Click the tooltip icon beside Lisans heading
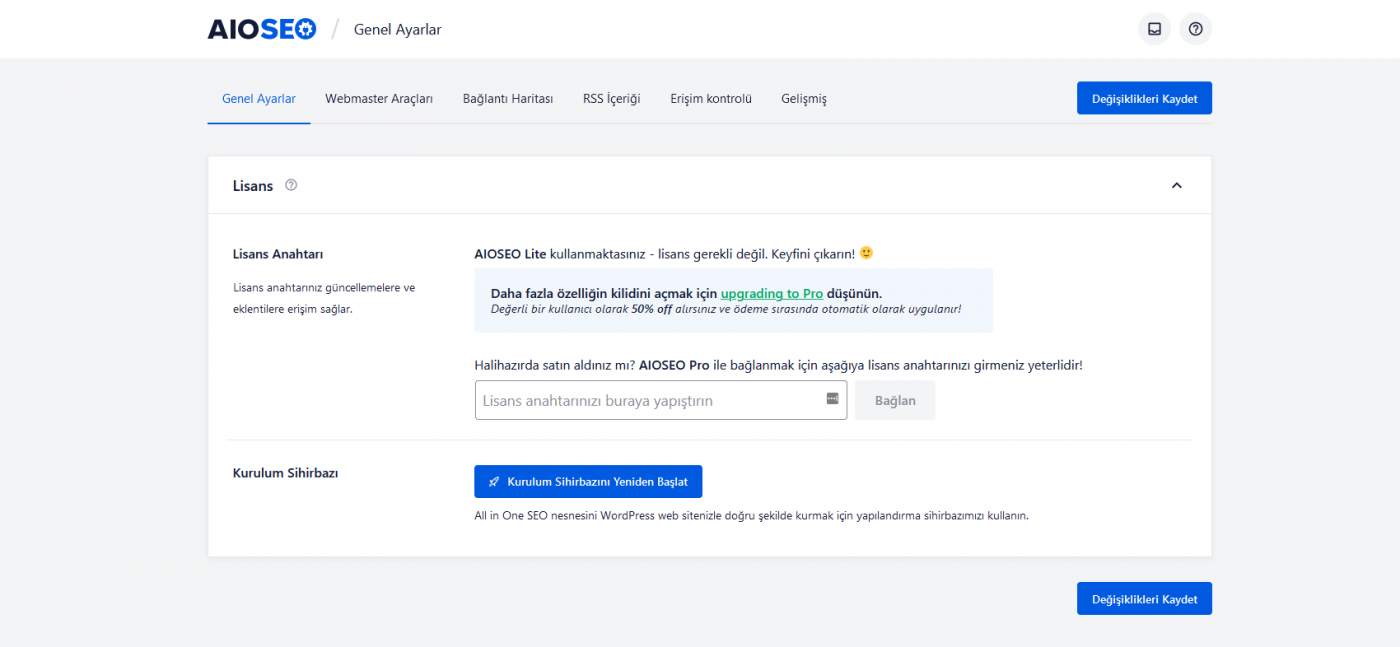 pyautogui.click(x=290, y=185)
